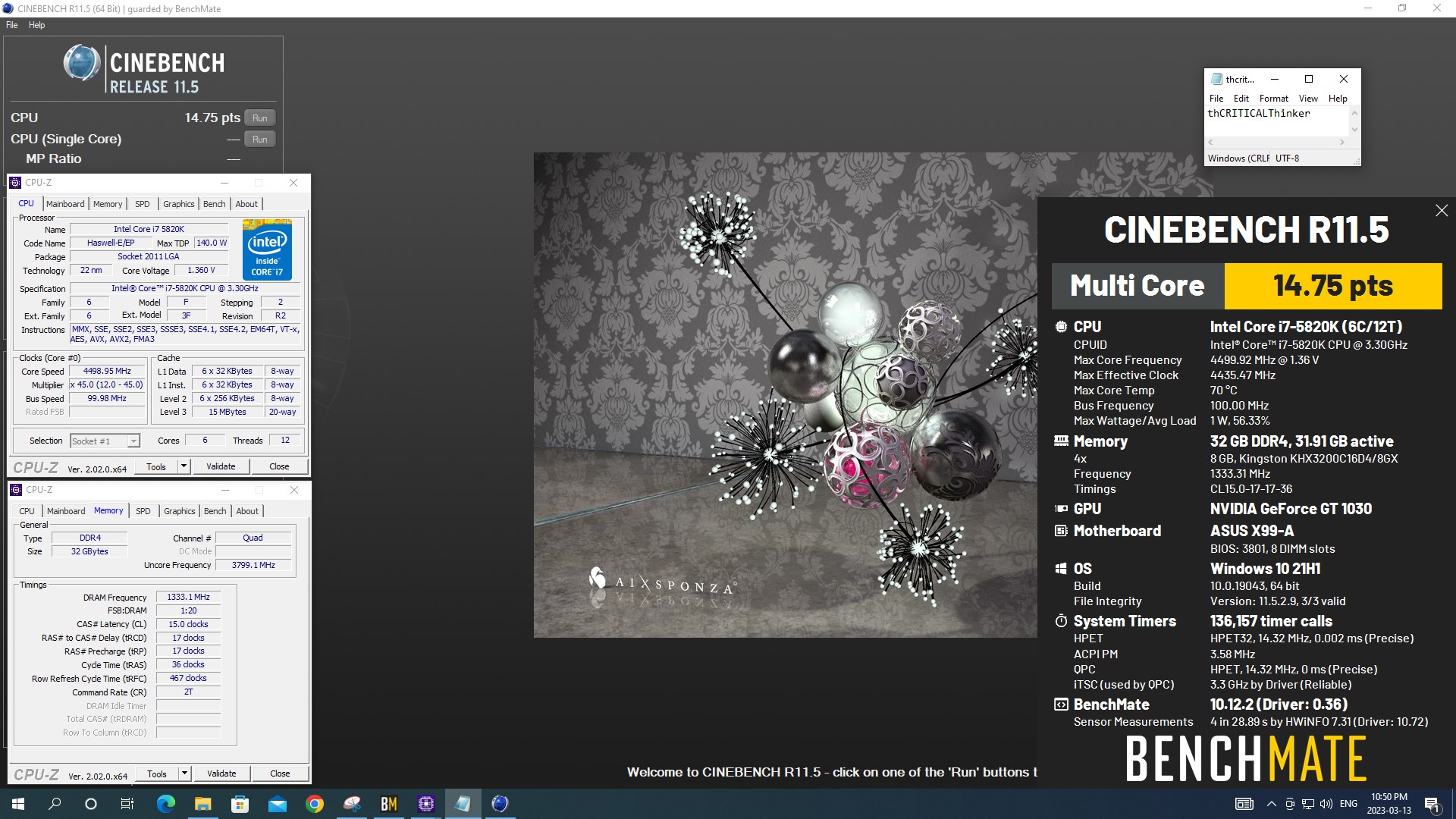Open Notepad File menu
This screenshot has height=819, width=1456.
[1216, 99]
